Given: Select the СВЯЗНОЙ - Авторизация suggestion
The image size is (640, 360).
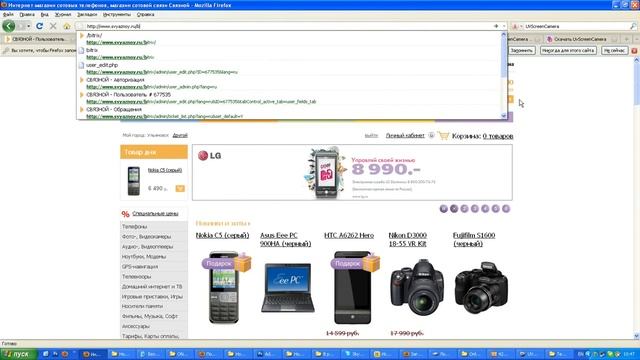Looking at the screenshot, I should (290, 83).
